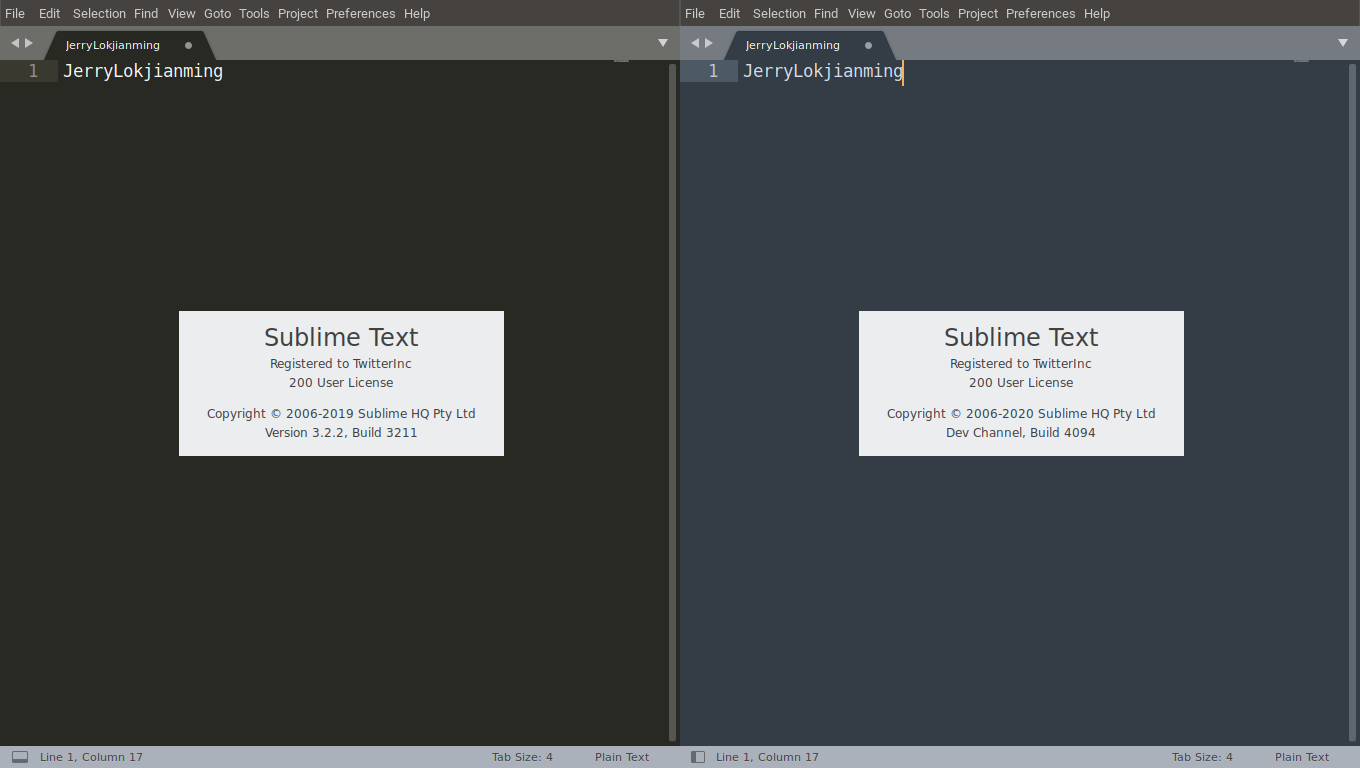Click Copyright 2006-2019 line in left dialog
The width and height of the screenshot is (1360, 768).
(341, 414)
